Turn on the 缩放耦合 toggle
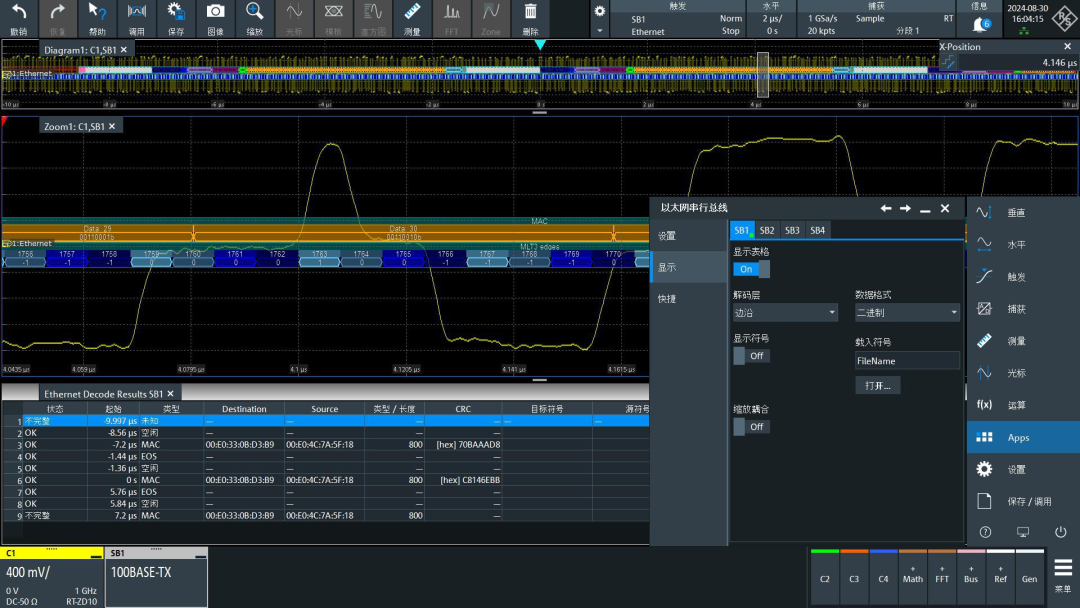Viewport: 1080px width, 608px height. pyautogui.click(x=751, y=426)
